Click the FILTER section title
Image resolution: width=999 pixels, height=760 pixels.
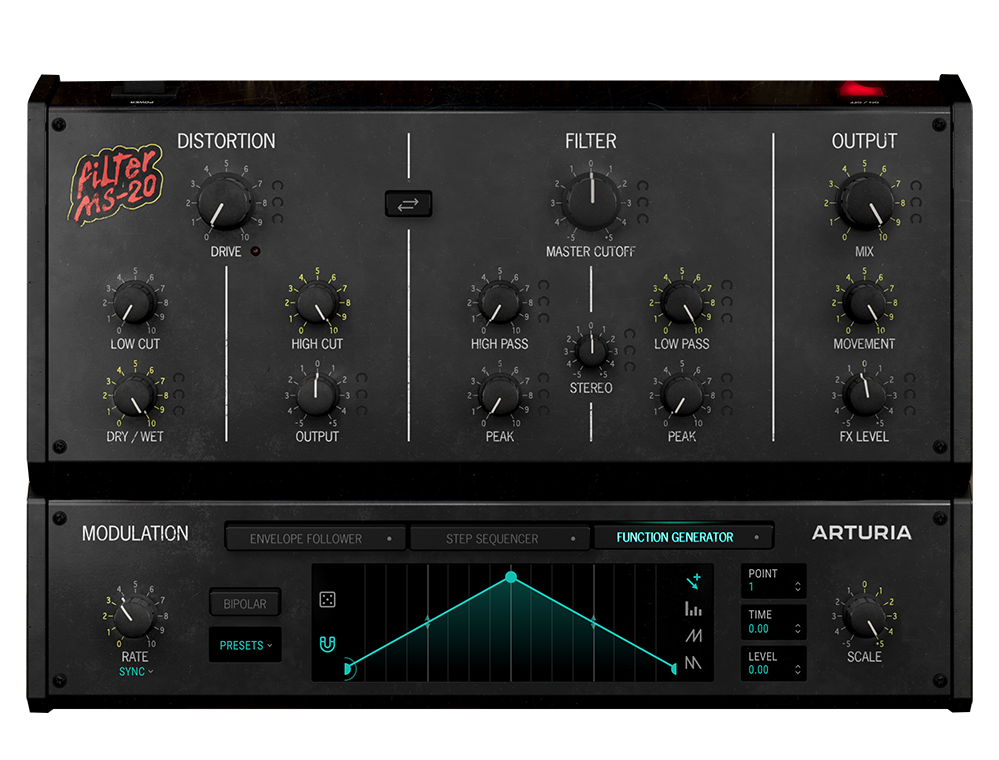pyautogui.click(x=591, y=141)
